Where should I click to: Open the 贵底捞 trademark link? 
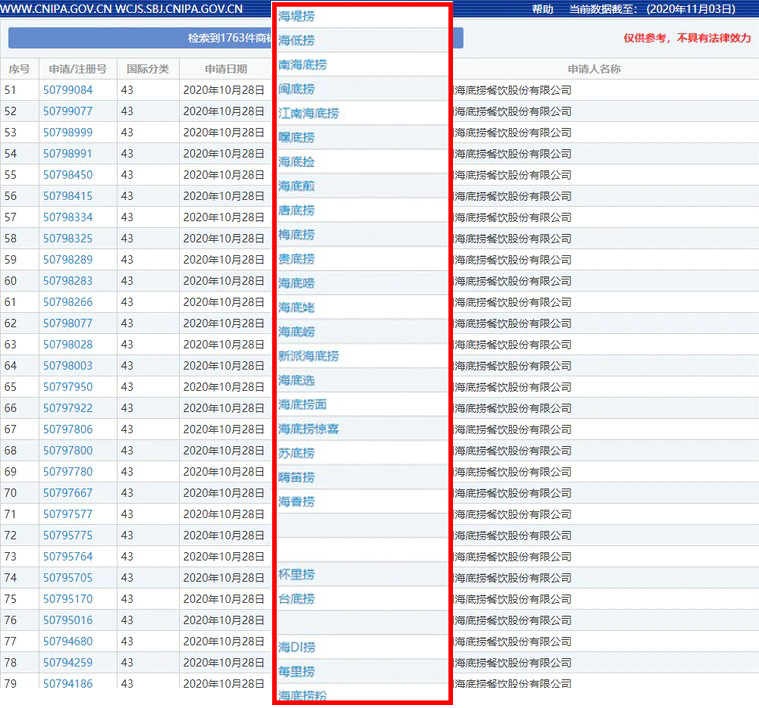click(296, 259)
